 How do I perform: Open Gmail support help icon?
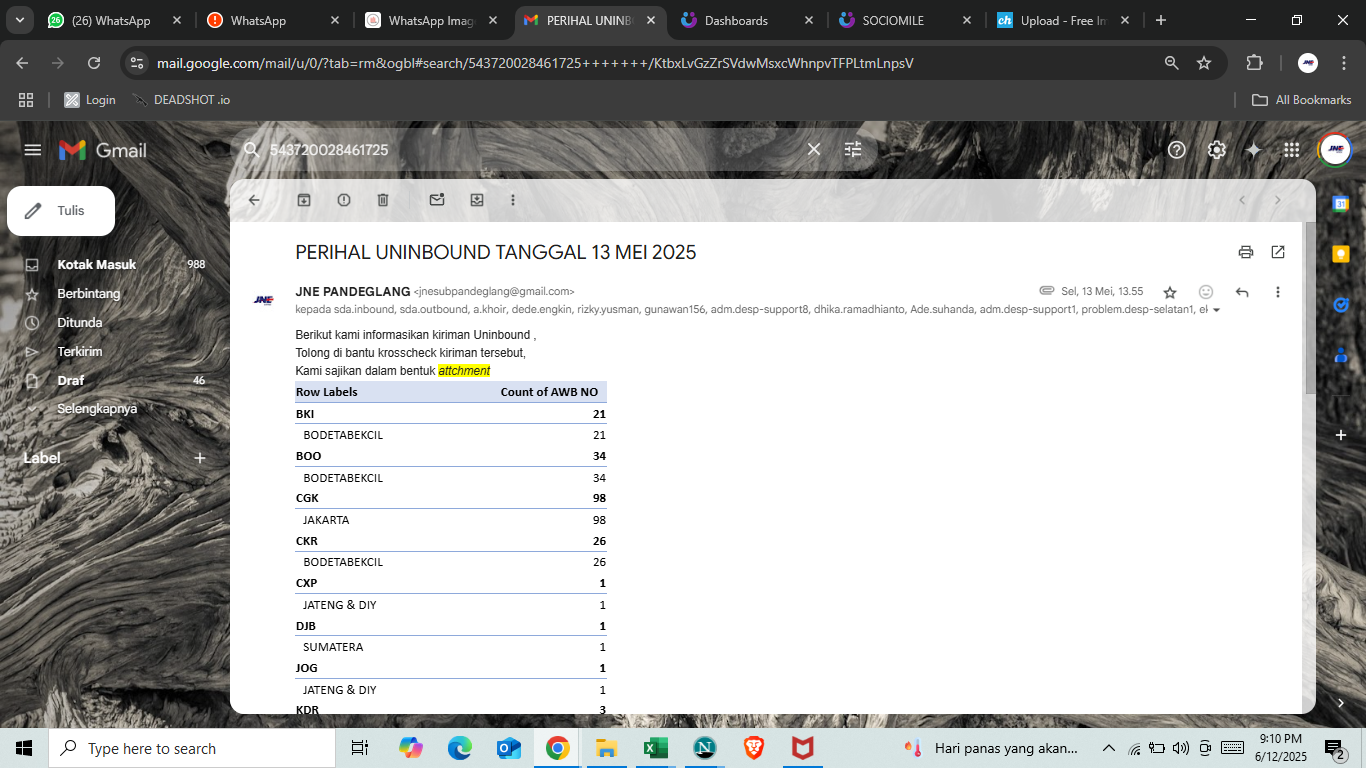1177,150
